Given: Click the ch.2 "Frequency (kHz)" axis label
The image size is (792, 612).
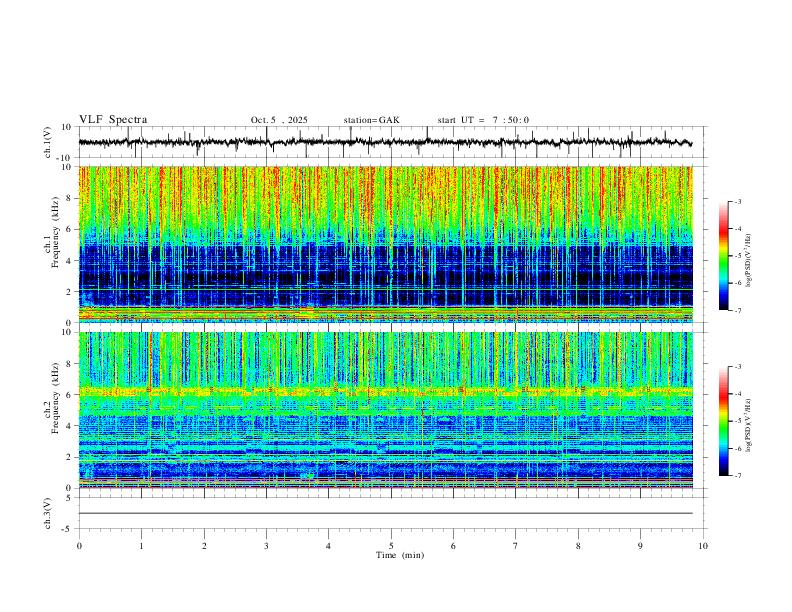Looking at the screenshot, I should point(56,398).
